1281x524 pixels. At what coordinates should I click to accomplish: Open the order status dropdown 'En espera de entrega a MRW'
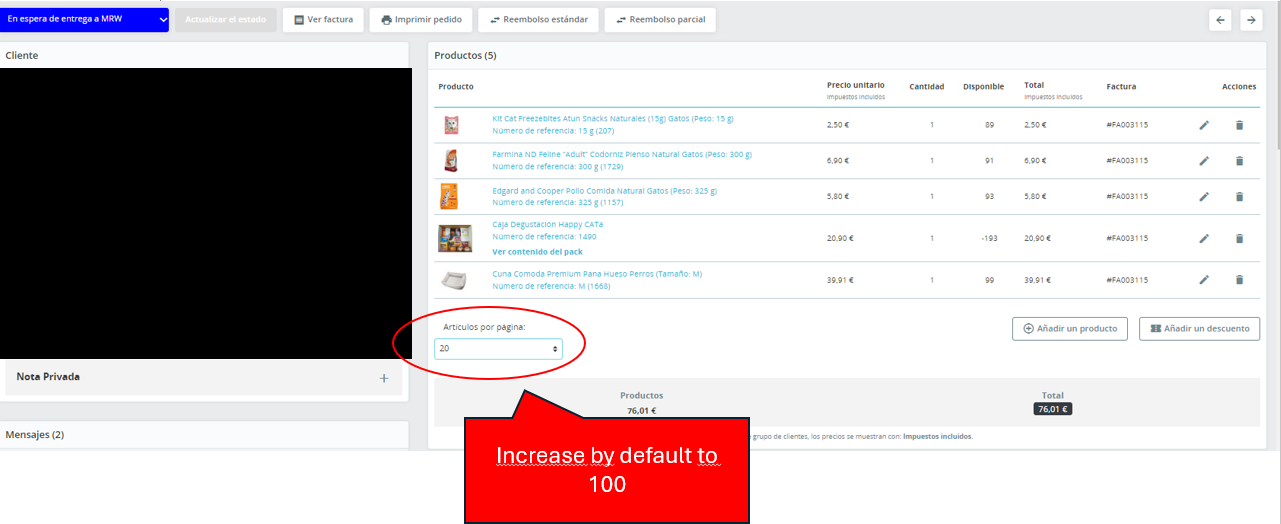85,19
